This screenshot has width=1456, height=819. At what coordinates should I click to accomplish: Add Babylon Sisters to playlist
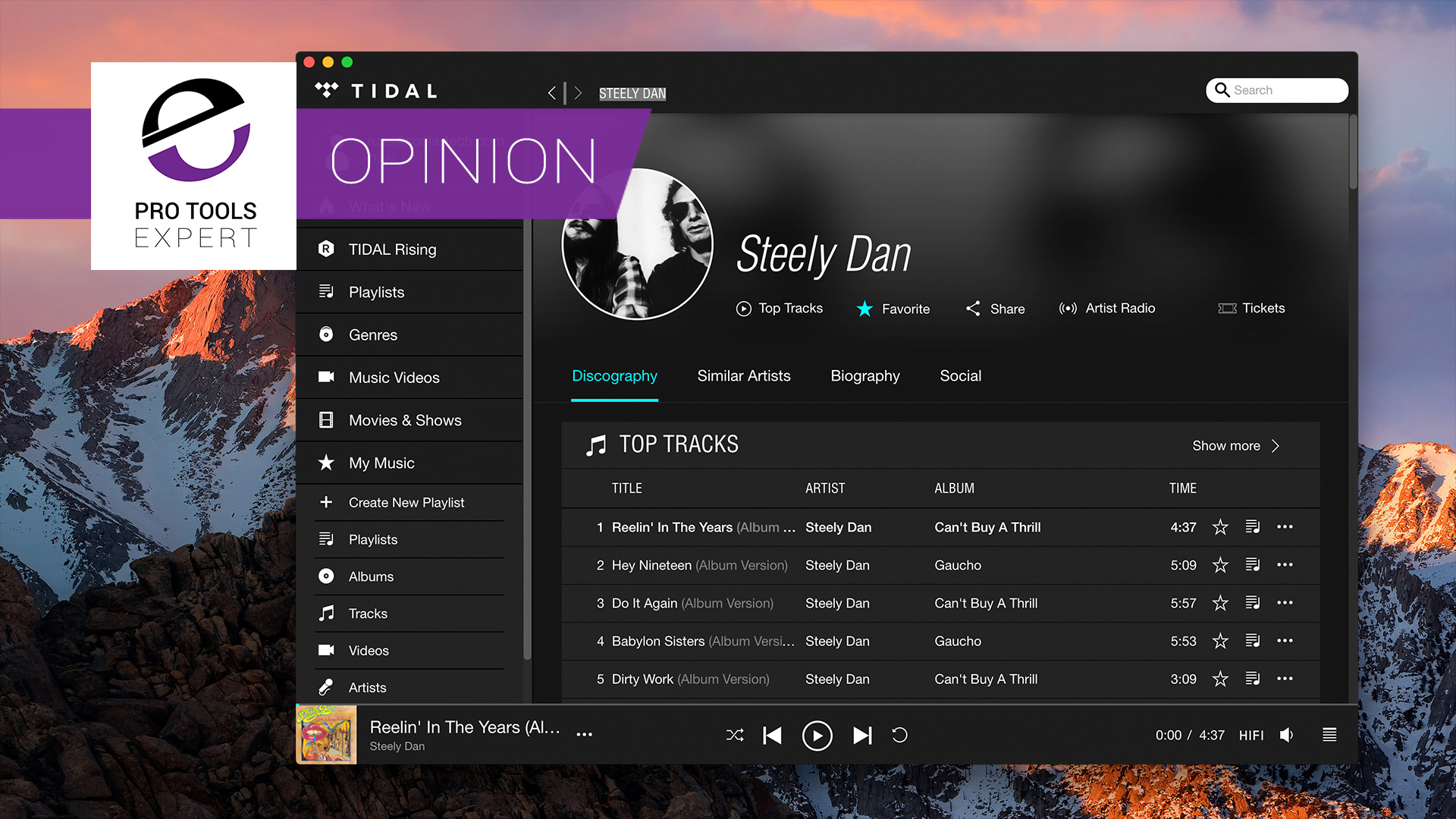(x=1253, y=640)
